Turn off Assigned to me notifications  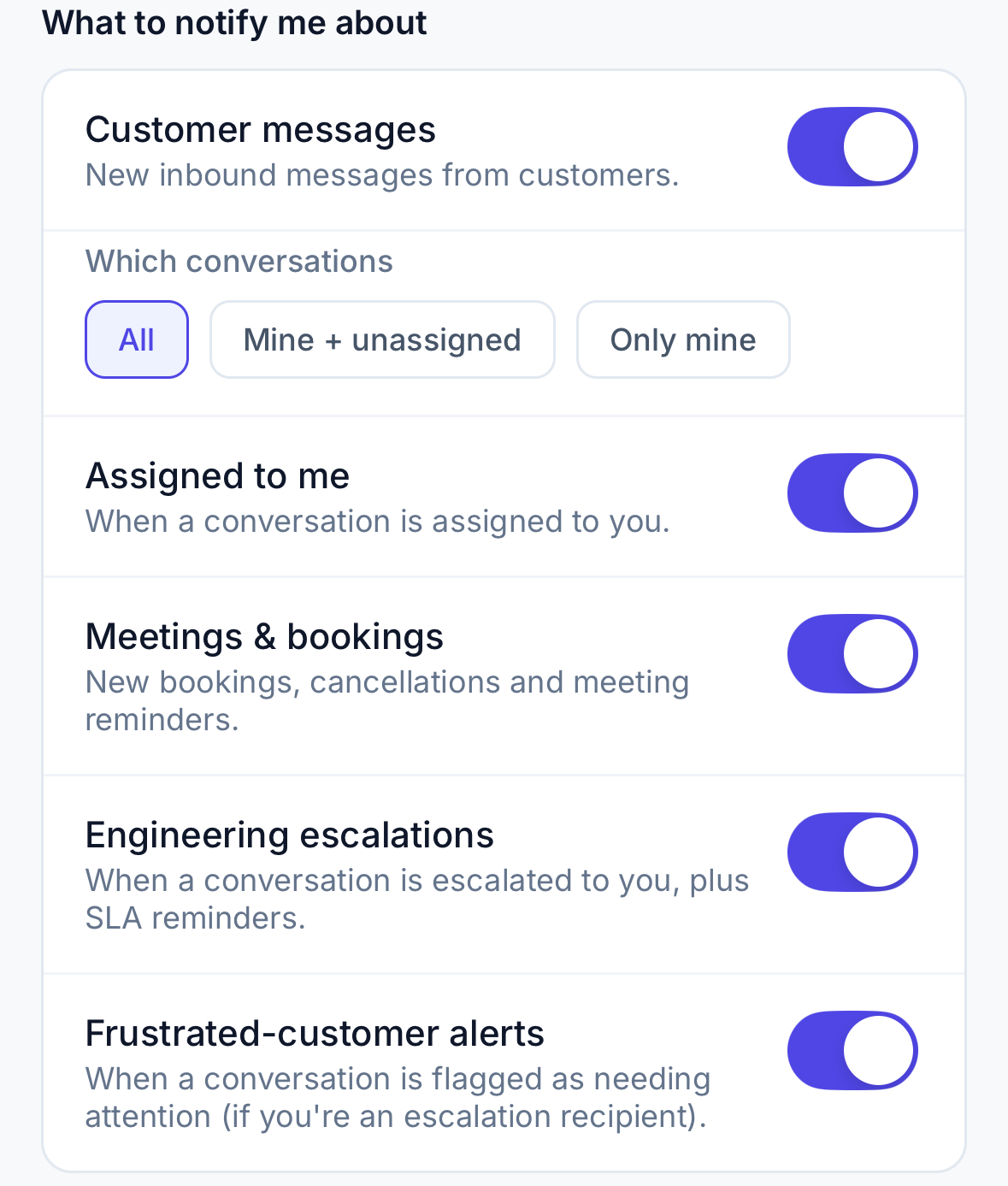(852, 493)
